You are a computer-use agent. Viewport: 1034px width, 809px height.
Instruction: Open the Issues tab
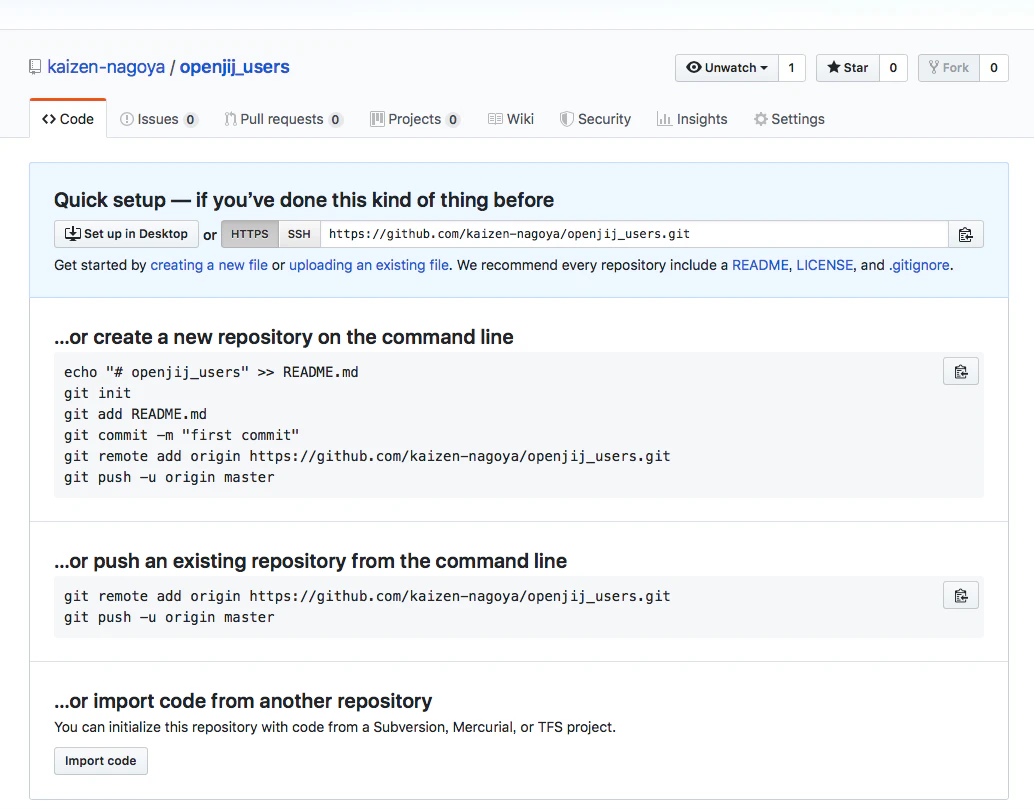pos(158,119)
